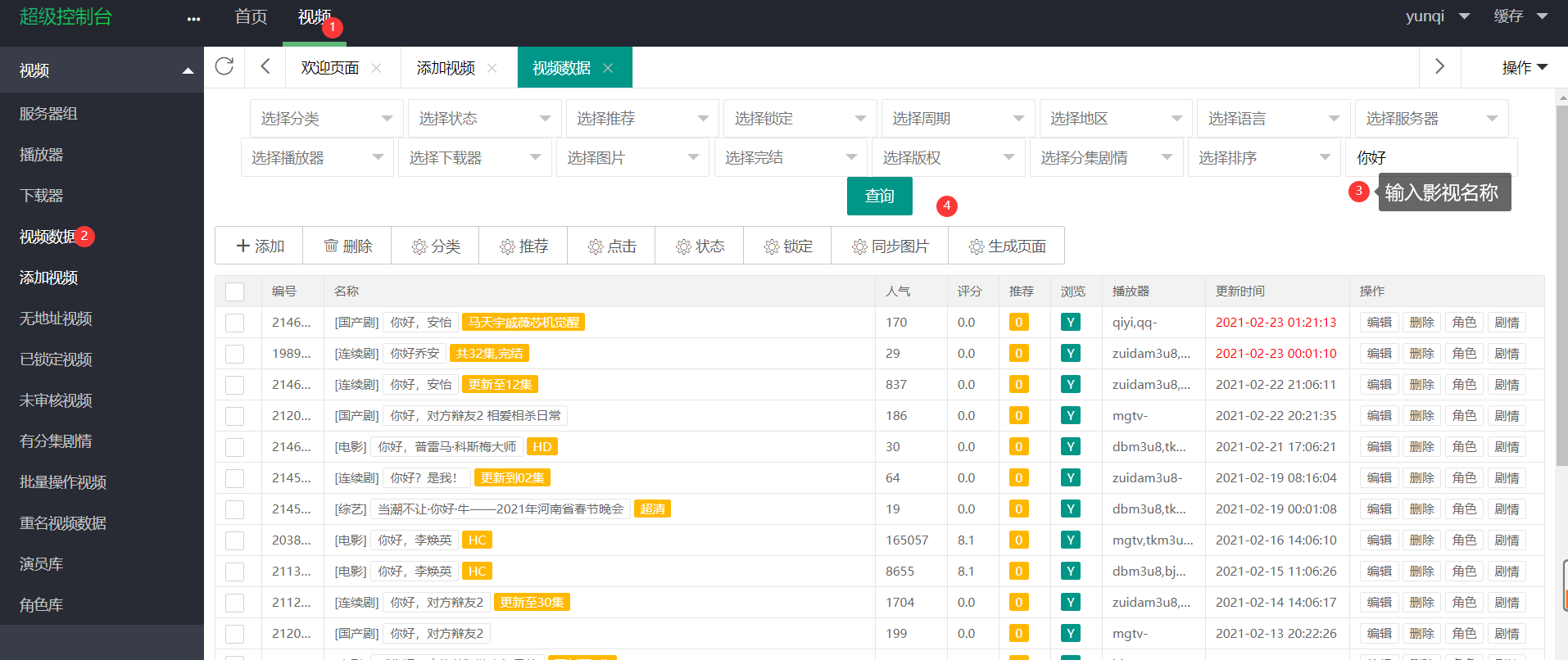1568x660 pixels.
Task: Open the 选择播放器 dropdown
Action: [317, 158]
